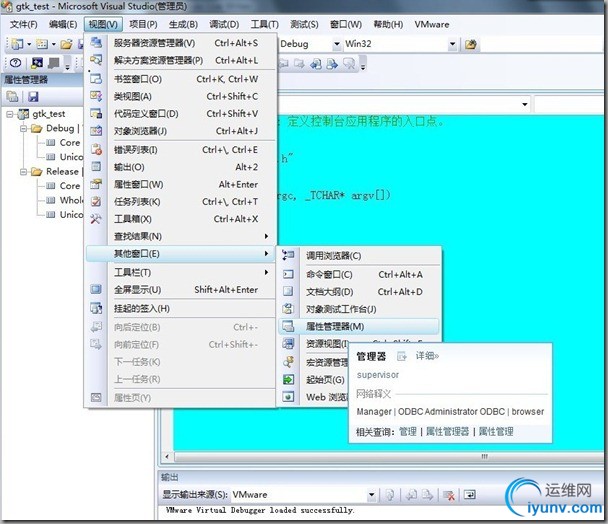Click 文档大纲(D) in submenu
608x524 pixels.
pyautogui.click(x=359, y=292)
